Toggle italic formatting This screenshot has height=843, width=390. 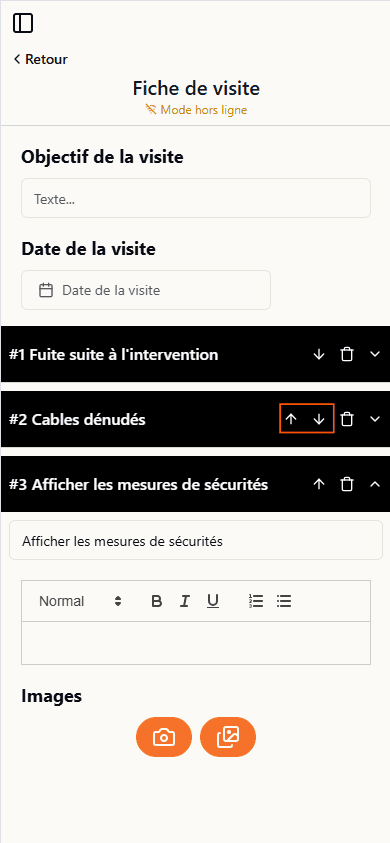(x=185, y=601)
